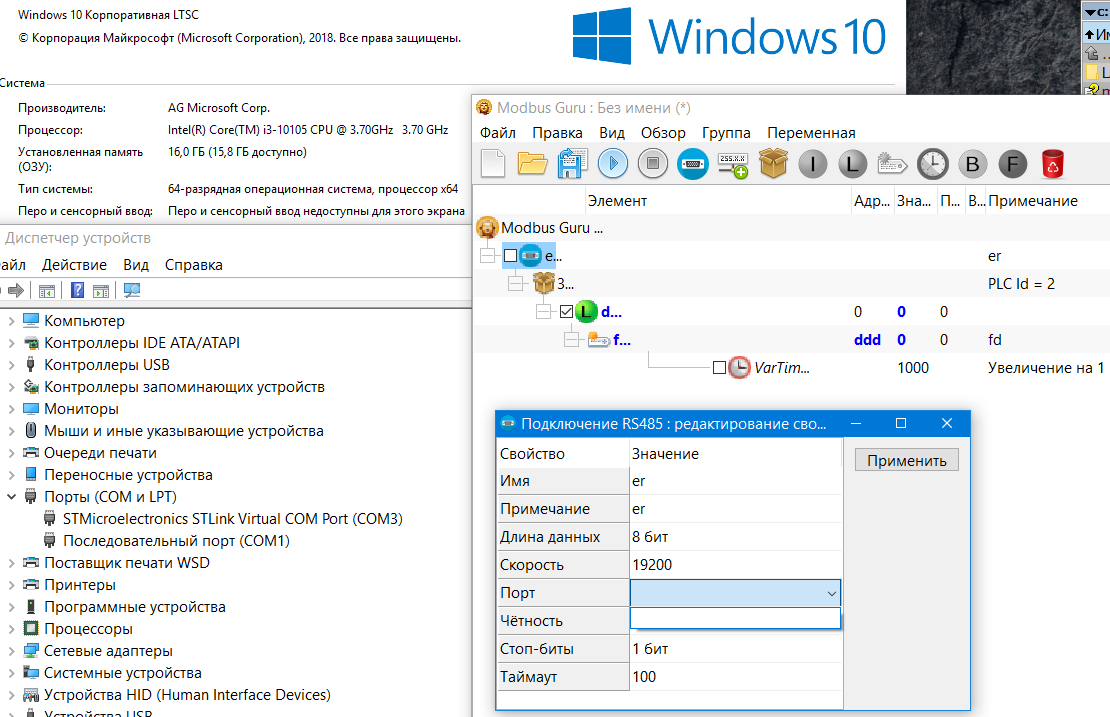Create a new file in Modbus Guru toolbar
This screenshot has height=717, width=1110.
click(493, 164)
